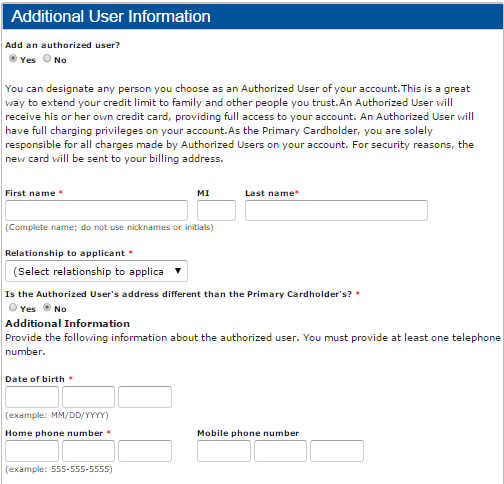Click the mobile phone last four digits box
504x484 pixels.
tap(337, 451)
